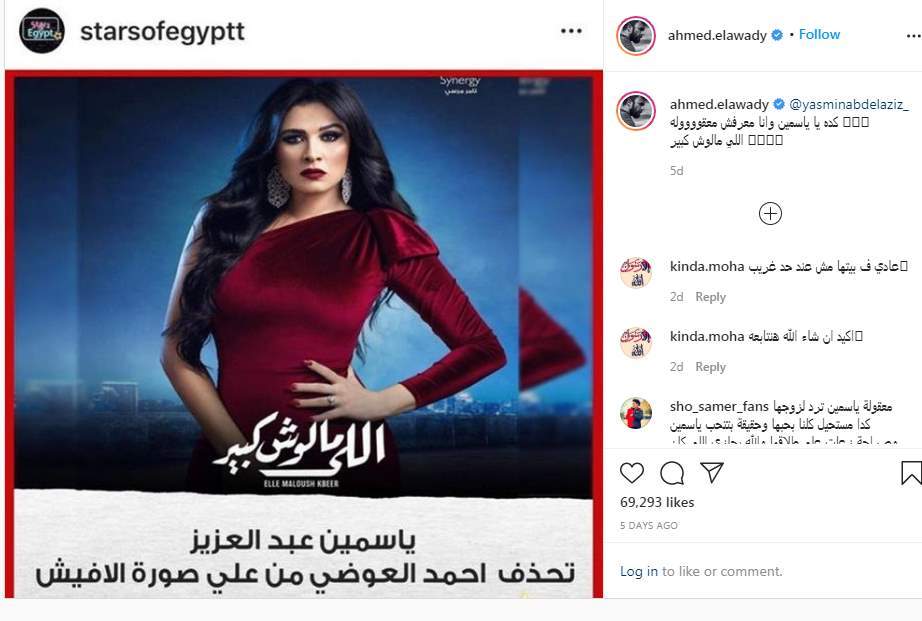The height and width of the screenshot is (621, 922).
Task: Follow ahmed.elawady
Action: (819, 35)
